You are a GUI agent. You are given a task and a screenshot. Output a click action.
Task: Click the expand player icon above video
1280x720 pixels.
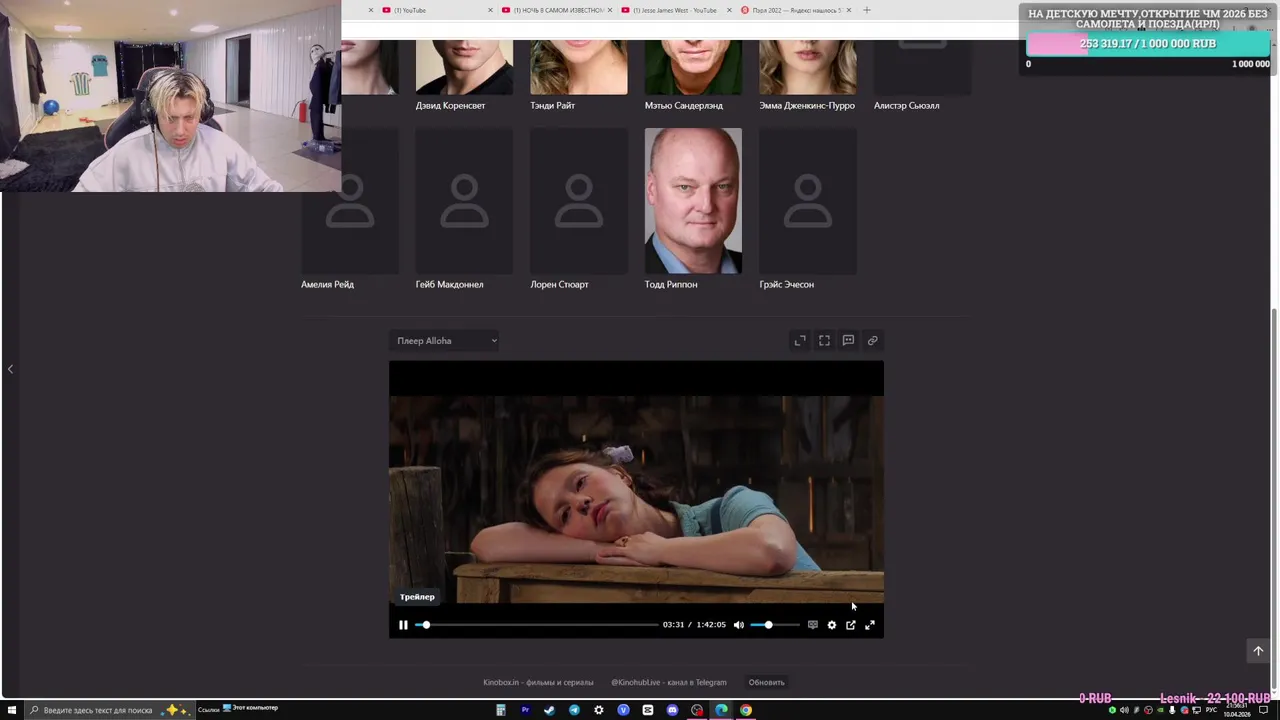pos(800,341)
